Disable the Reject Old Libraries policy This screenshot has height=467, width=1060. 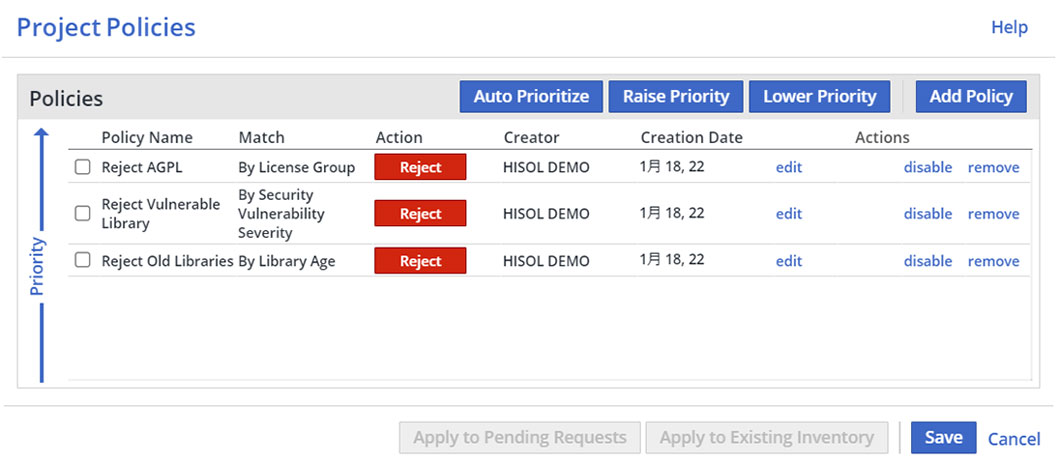927,261
